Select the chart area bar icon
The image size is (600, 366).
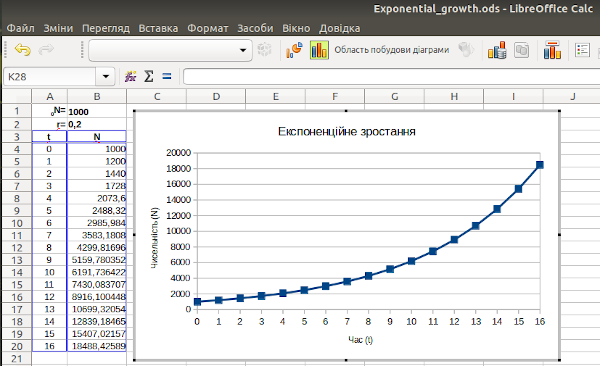[x=319, y=50]
